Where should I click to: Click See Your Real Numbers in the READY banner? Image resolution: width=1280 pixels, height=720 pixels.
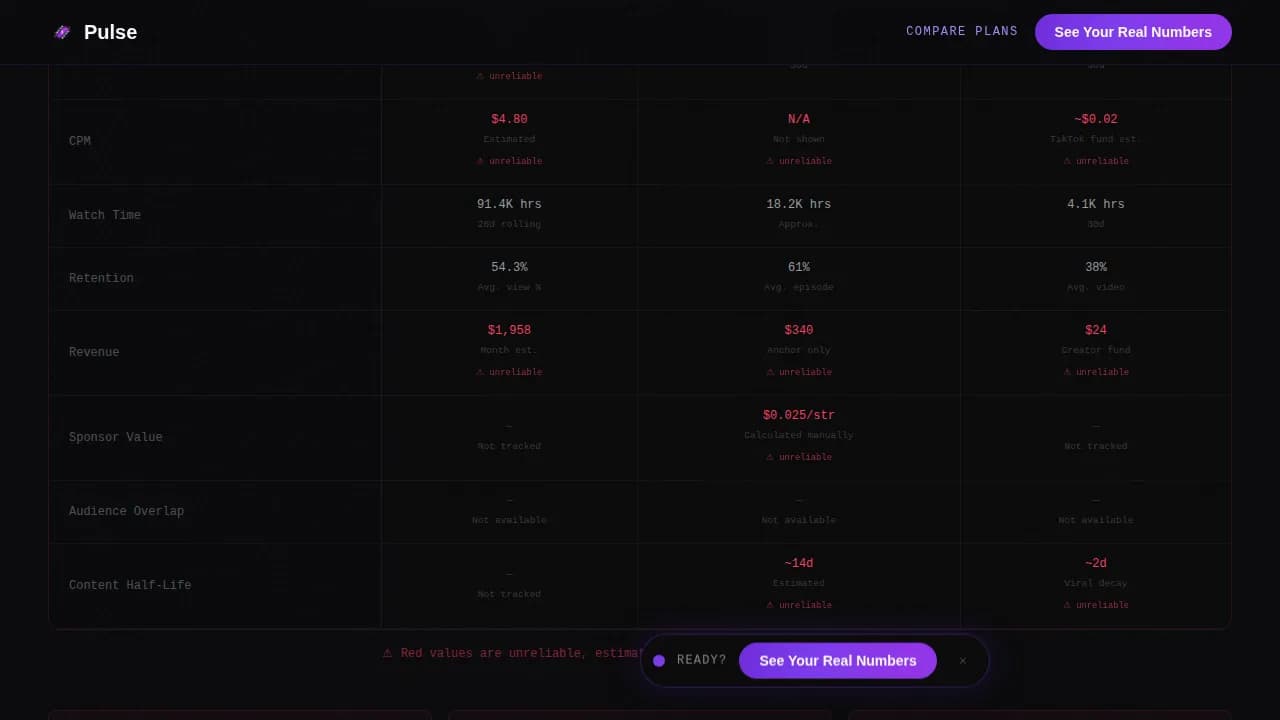pos(838,660)
